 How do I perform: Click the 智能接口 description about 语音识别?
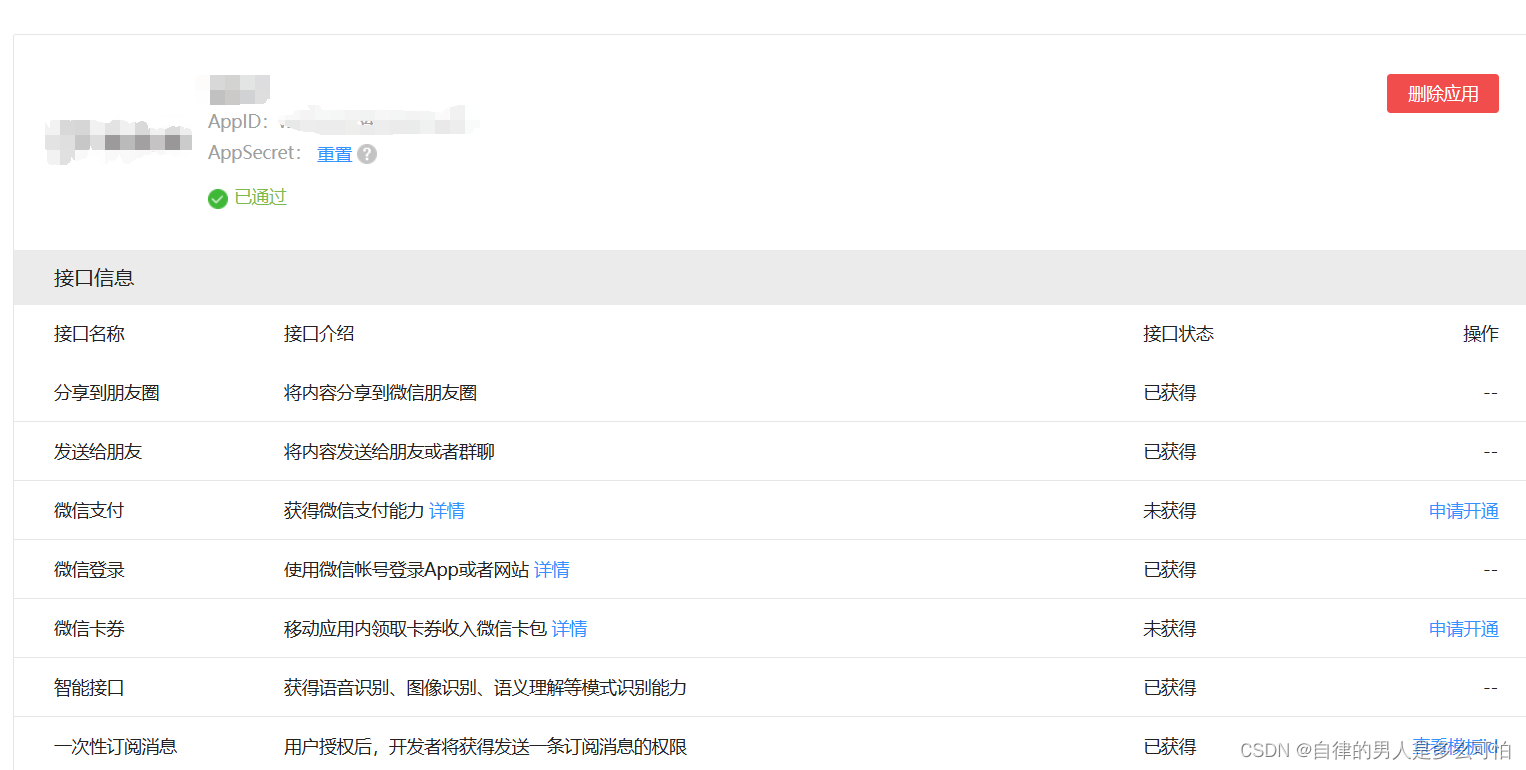point(485,688)
